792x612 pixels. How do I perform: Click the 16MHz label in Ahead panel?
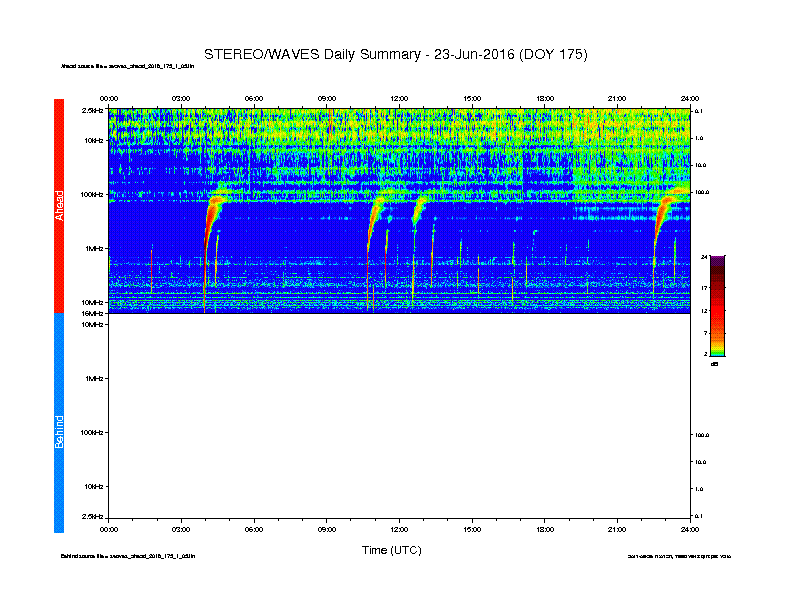(x=93, y=314)
